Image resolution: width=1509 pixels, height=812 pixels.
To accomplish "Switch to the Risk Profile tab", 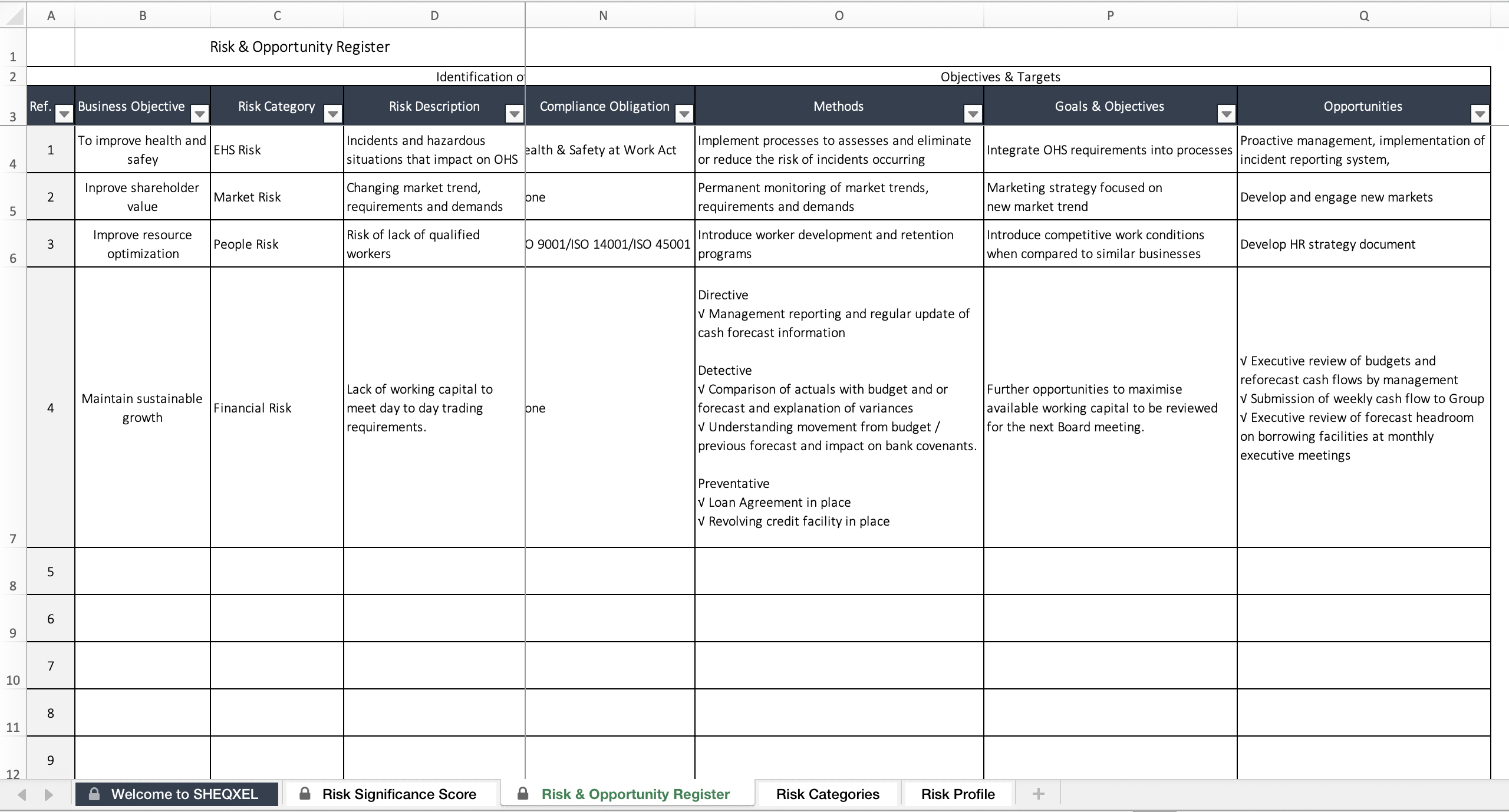I will click(x=958, y=794).
